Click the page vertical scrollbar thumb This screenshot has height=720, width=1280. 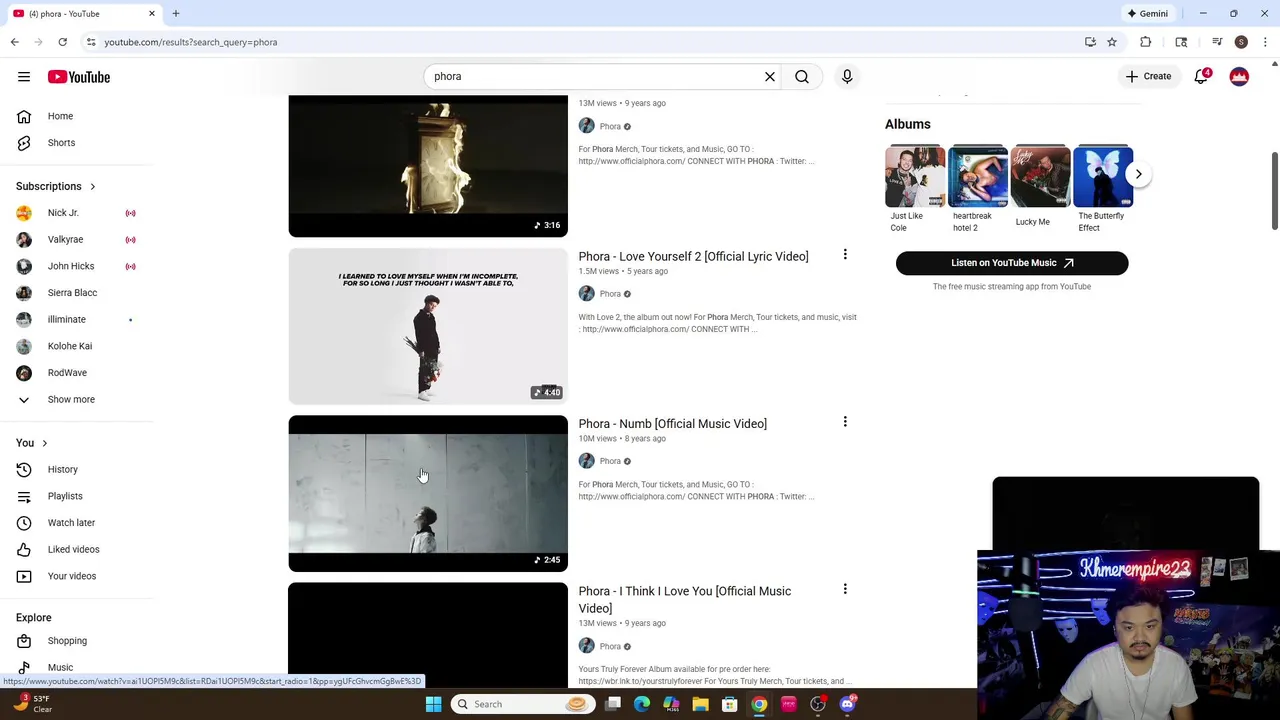coord(1274,190)
